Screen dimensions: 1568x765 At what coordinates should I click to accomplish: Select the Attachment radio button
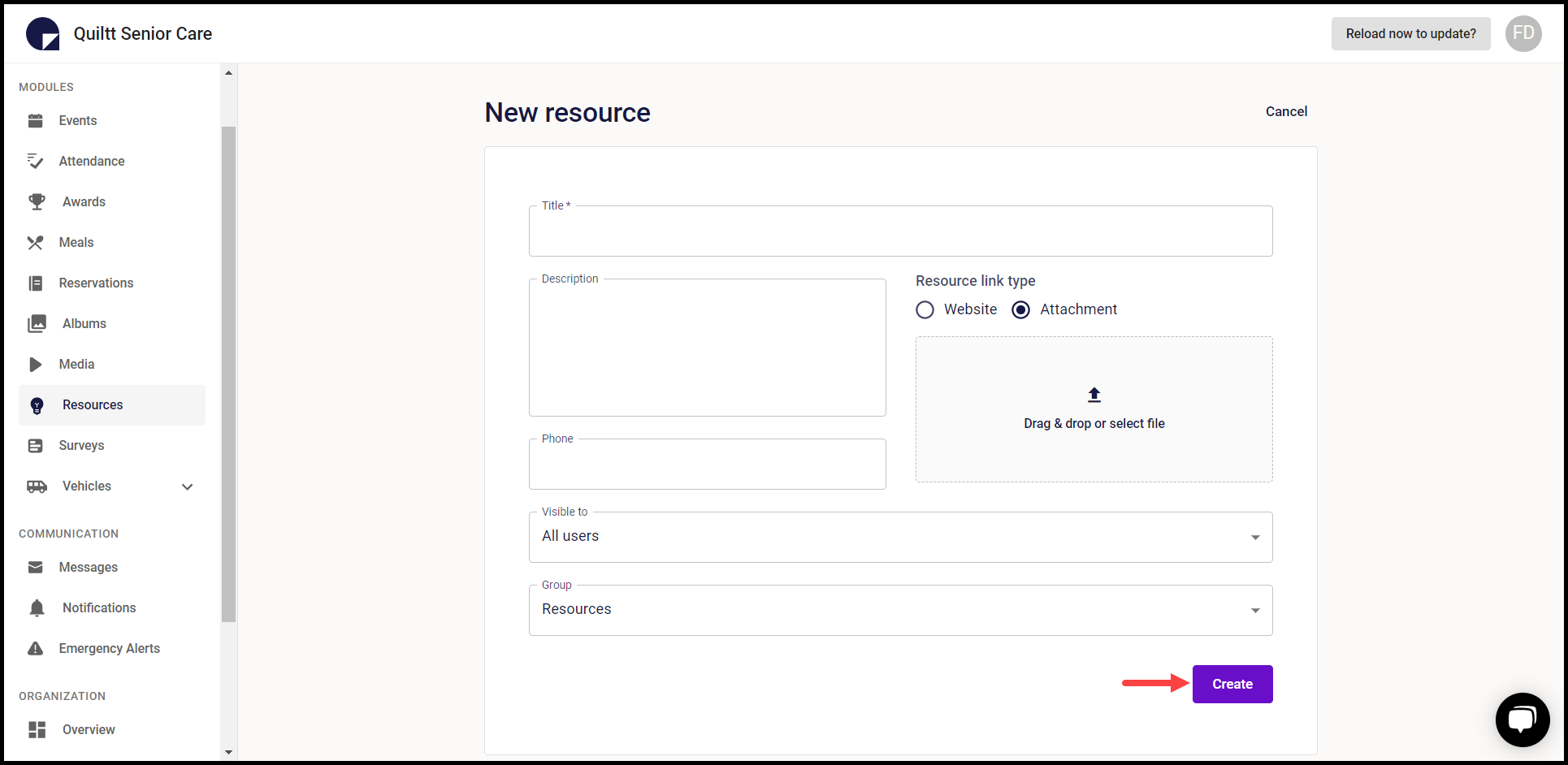coord(1020,309)
